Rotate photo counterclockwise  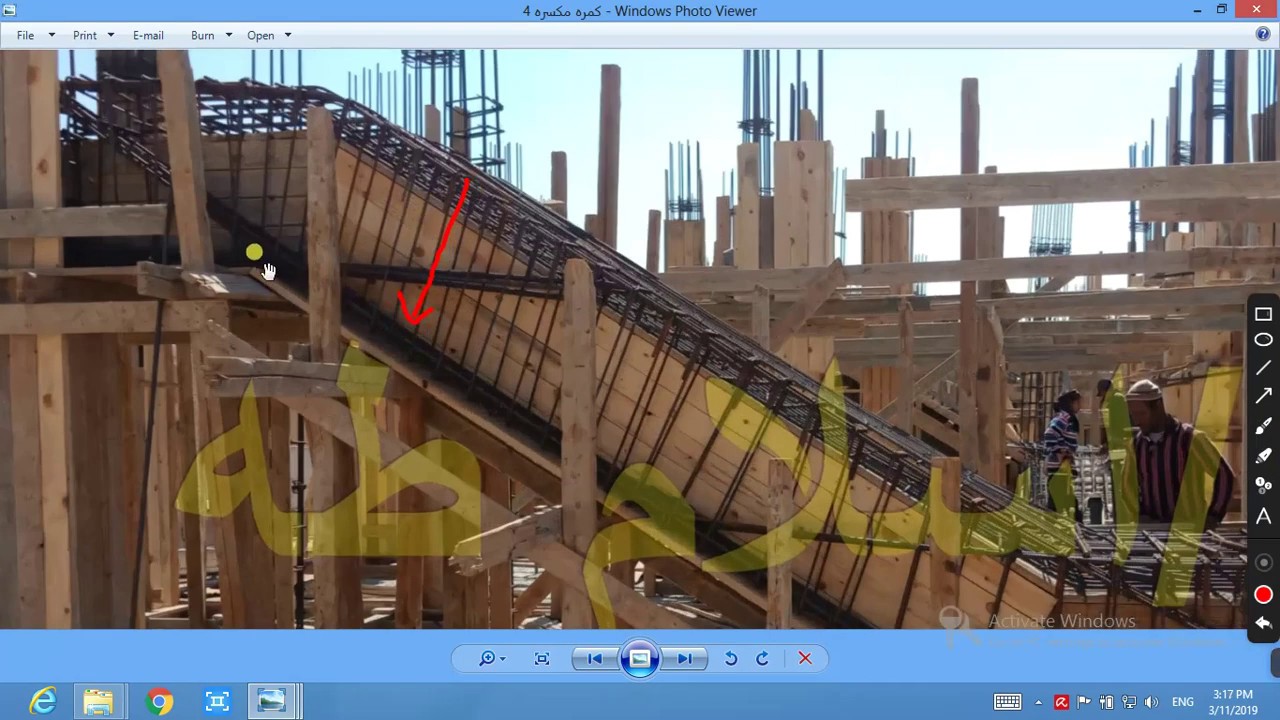coord(731,658)
